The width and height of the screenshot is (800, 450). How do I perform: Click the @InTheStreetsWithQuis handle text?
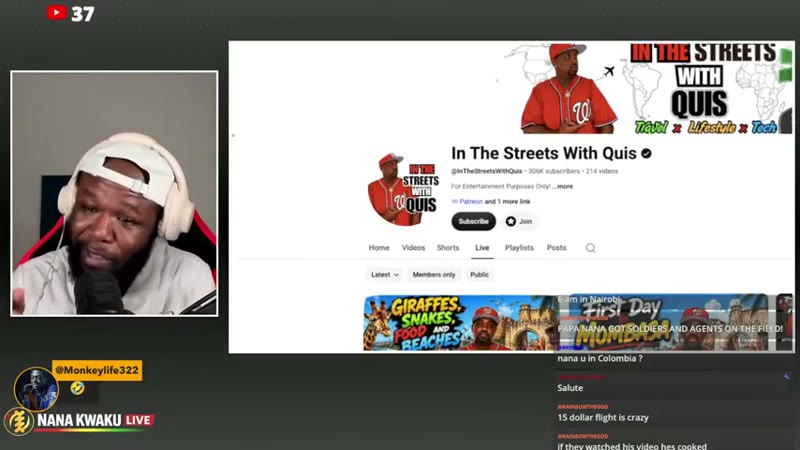click(x=486, y=171)
